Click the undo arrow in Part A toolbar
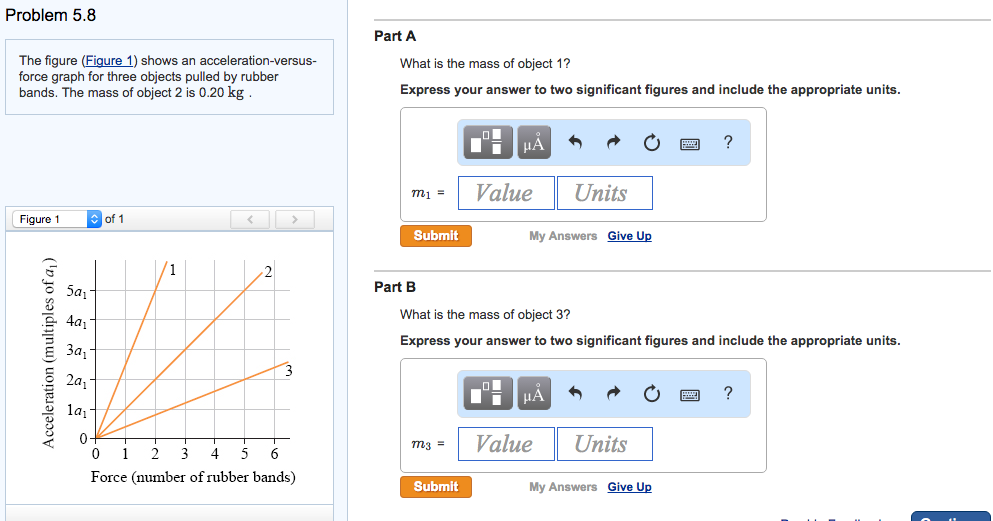 click(575, 143)
